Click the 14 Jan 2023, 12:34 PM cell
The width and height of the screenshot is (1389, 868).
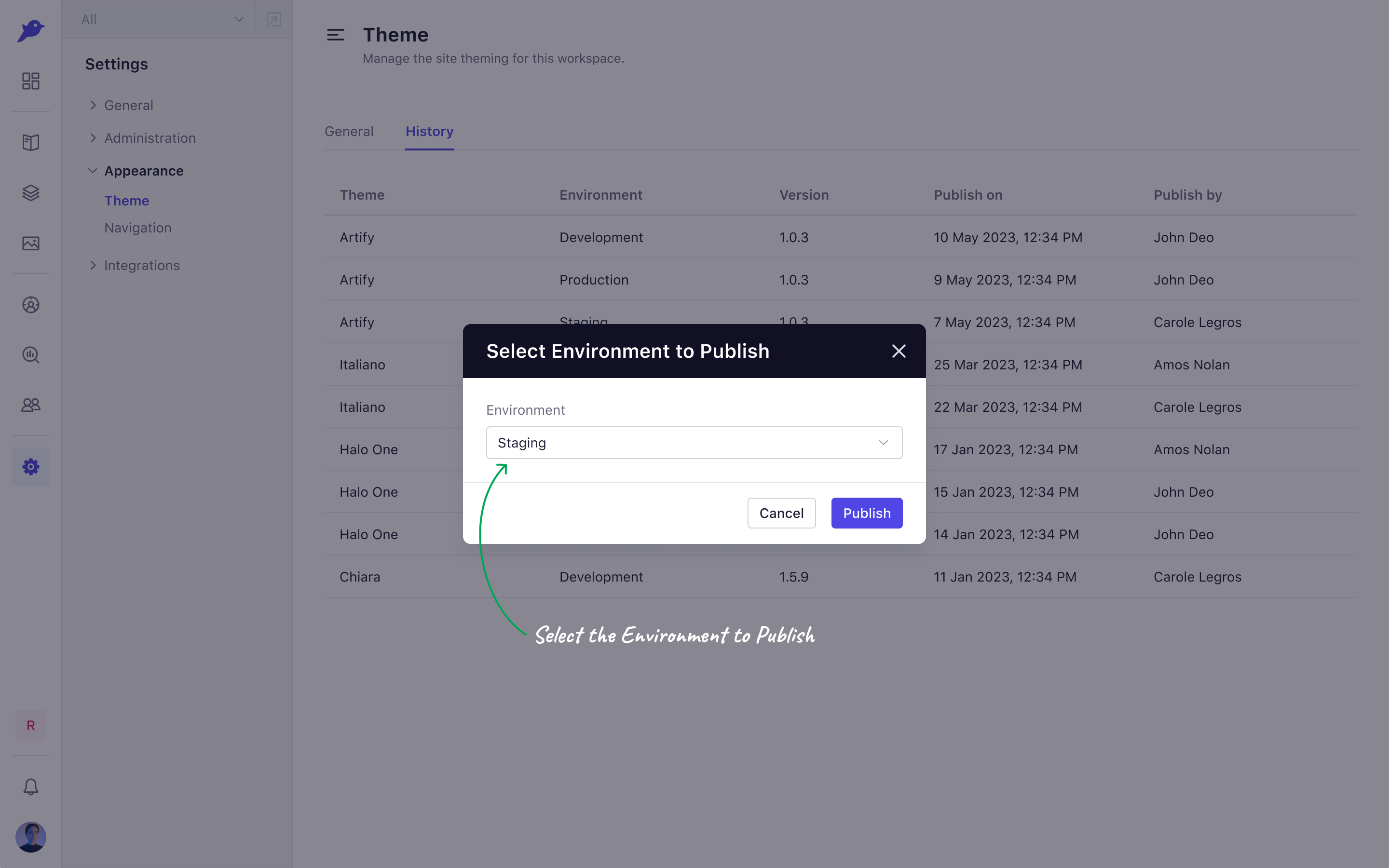(x=1006, y=534)
